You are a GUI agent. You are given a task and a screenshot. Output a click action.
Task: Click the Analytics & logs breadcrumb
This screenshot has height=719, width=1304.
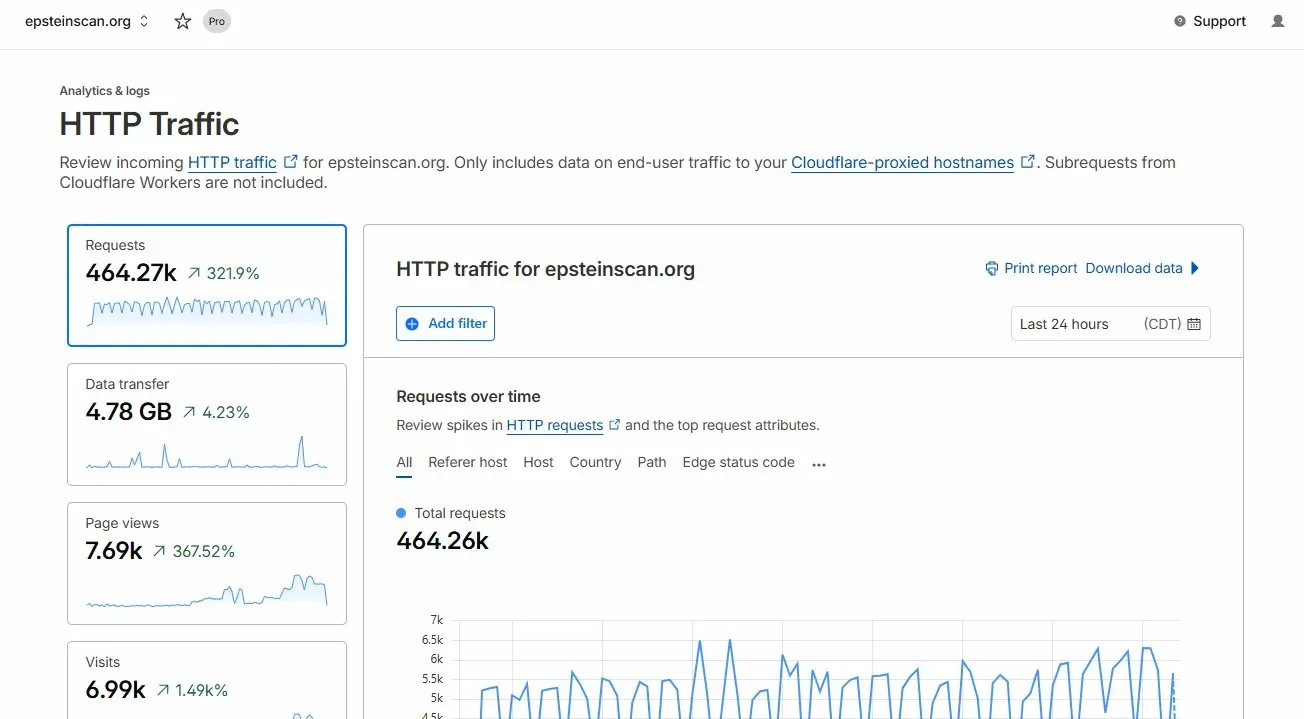(104, 91)
